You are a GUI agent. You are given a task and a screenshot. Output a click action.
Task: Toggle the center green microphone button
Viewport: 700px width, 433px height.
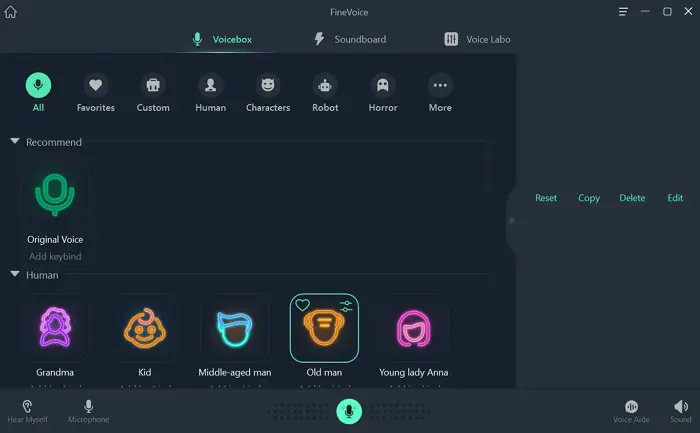tap(349, 411)
